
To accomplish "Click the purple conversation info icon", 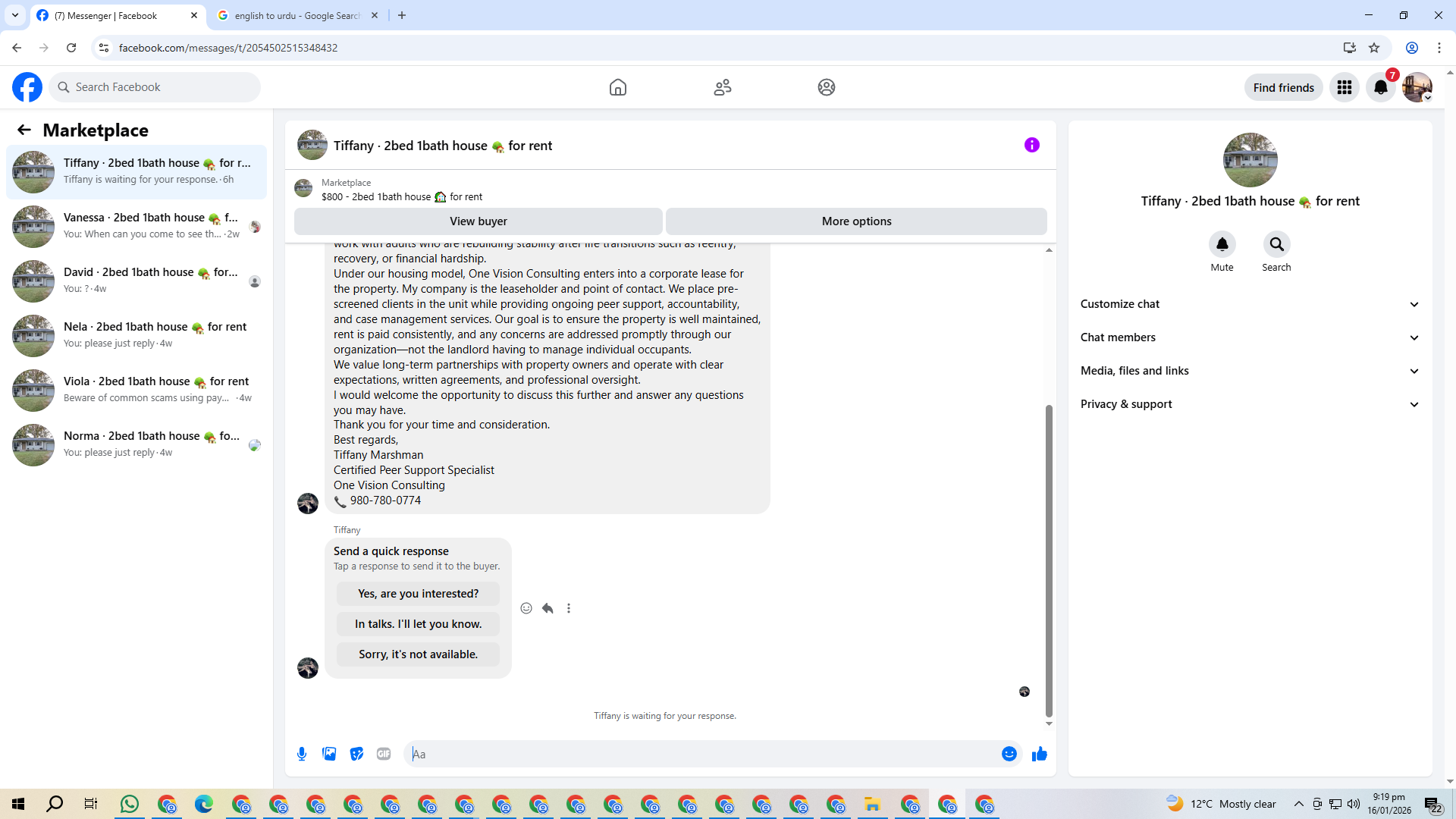I will click(1031, 145).
